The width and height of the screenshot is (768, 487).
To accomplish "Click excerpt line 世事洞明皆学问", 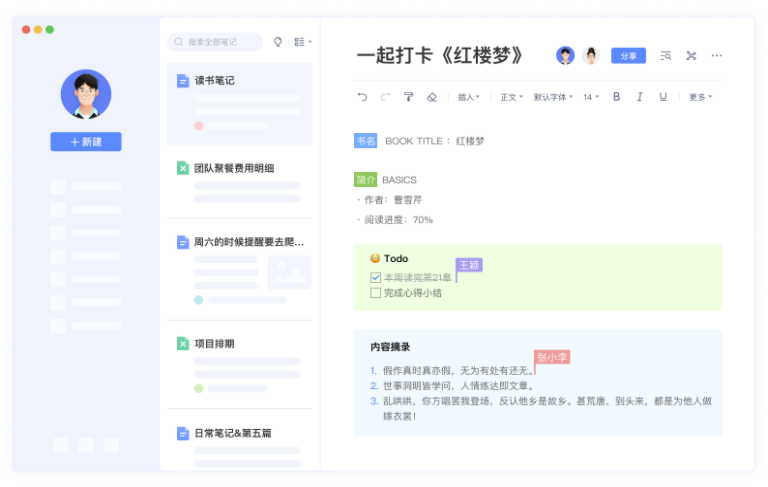I will point(458,386).
